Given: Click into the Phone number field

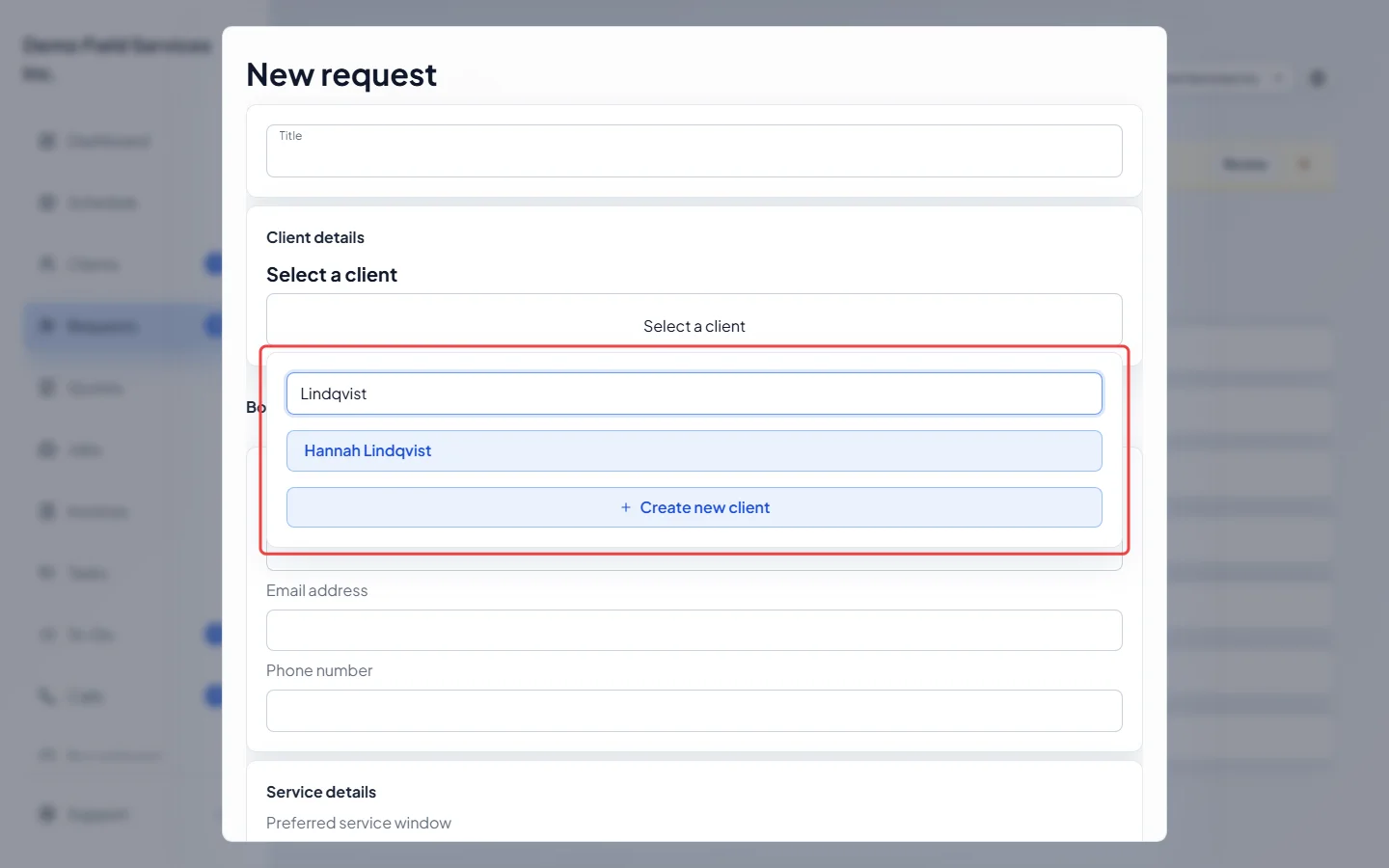Looking at the screenshot, I should [694, 711].
